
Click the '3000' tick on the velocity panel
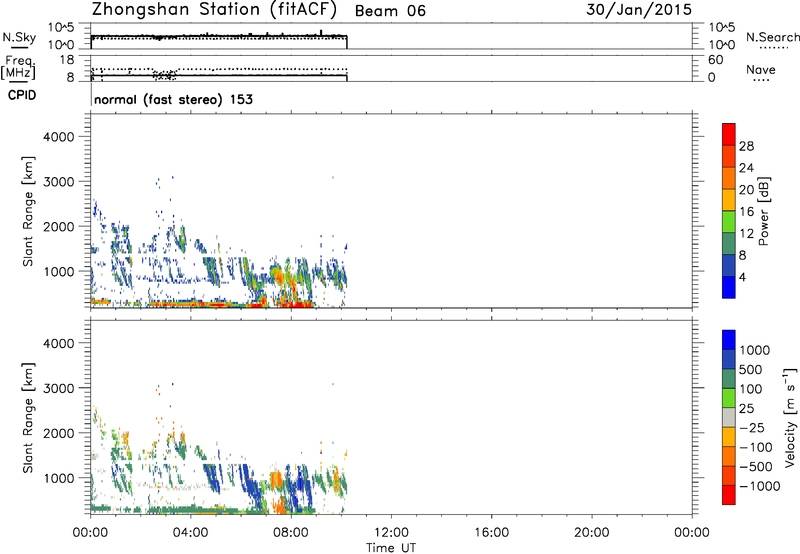(59, 388)
